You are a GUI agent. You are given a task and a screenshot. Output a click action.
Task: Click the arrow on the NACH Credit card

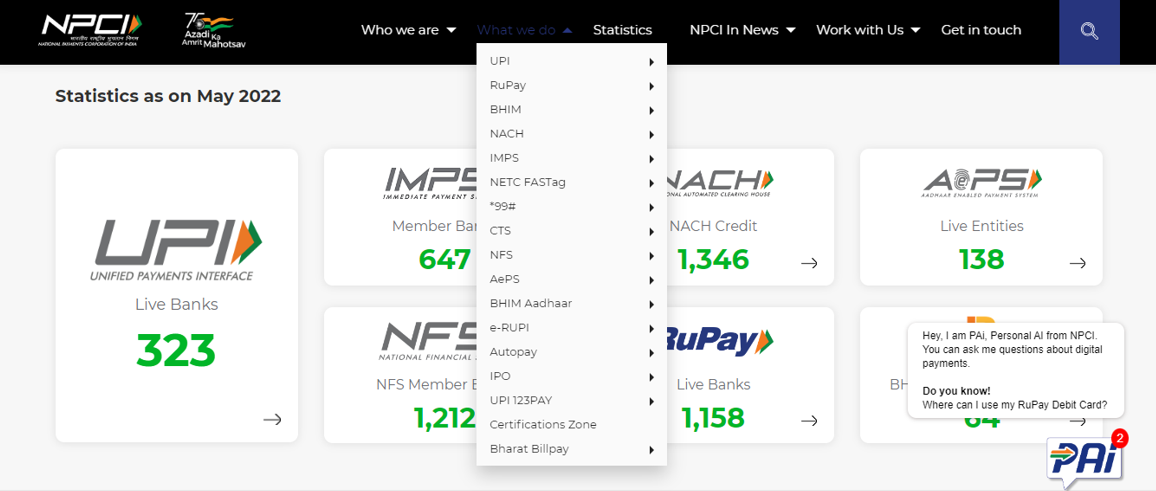click(x=809, y=263)
